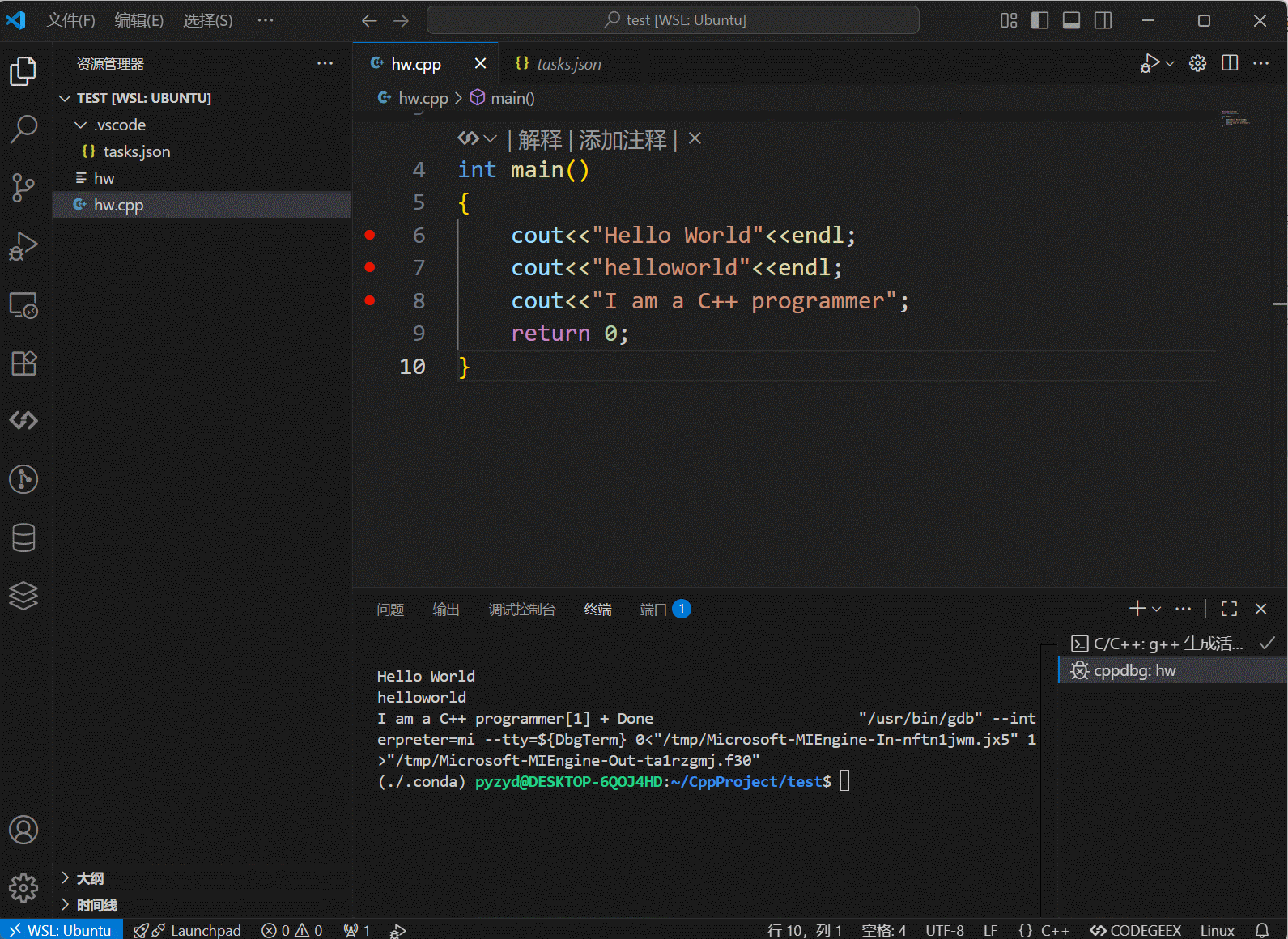Viewport: 1288px width, 939px height.
Task: Run or debug the C++ file
Action: (x=1149, y=63)
